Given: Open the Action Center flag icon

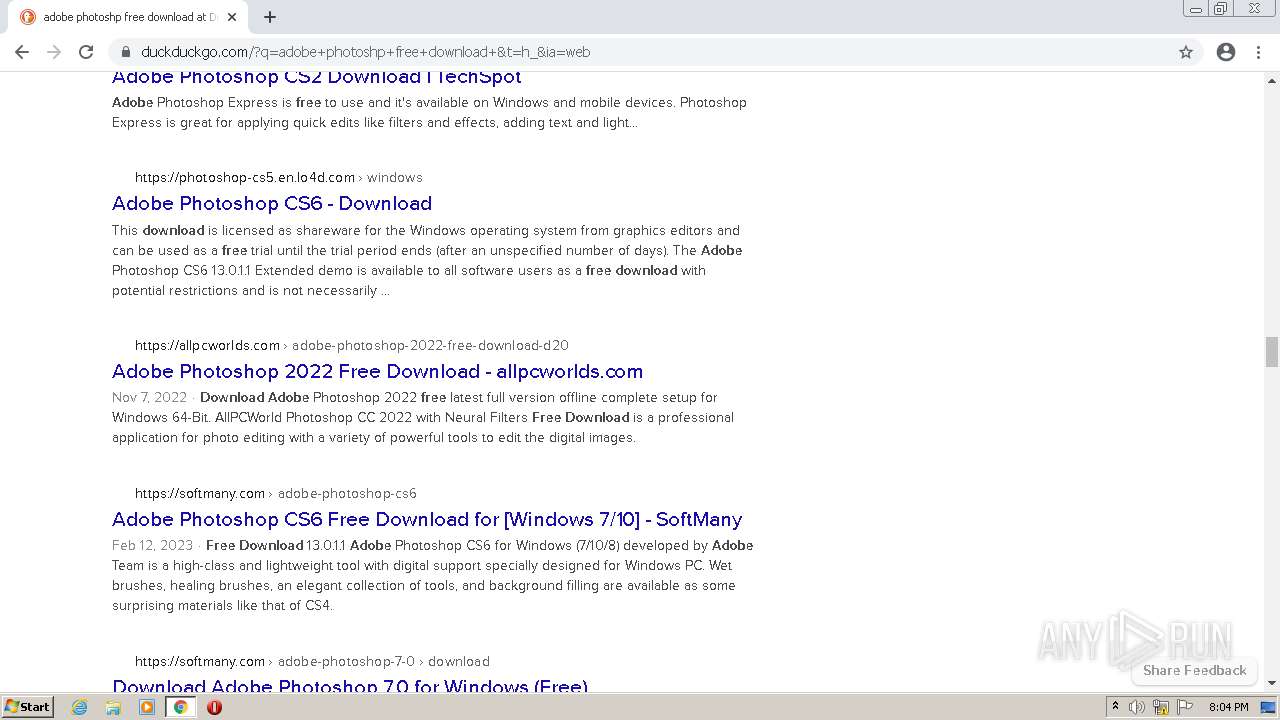Looking at the screenshot, I should [1184, 707].
